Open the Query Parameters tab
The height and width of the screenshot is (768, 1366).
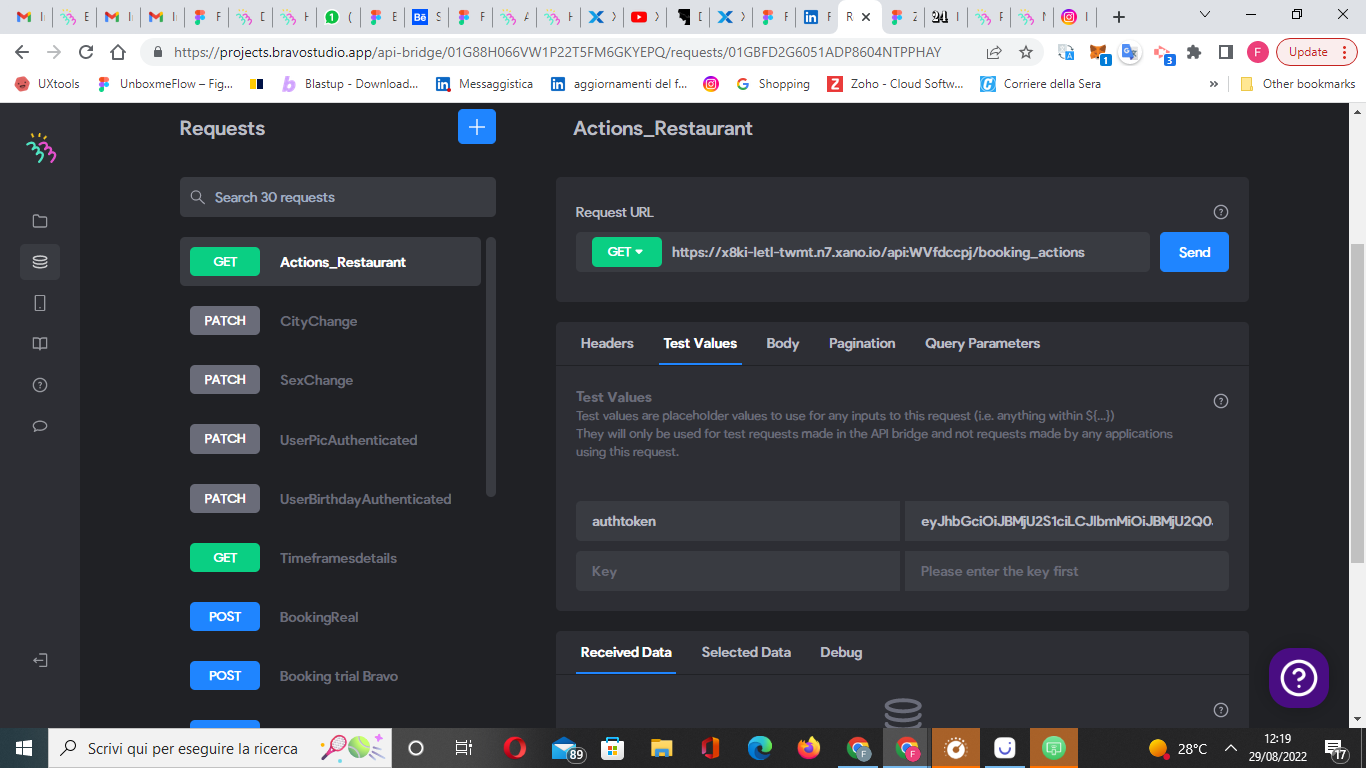982,343
